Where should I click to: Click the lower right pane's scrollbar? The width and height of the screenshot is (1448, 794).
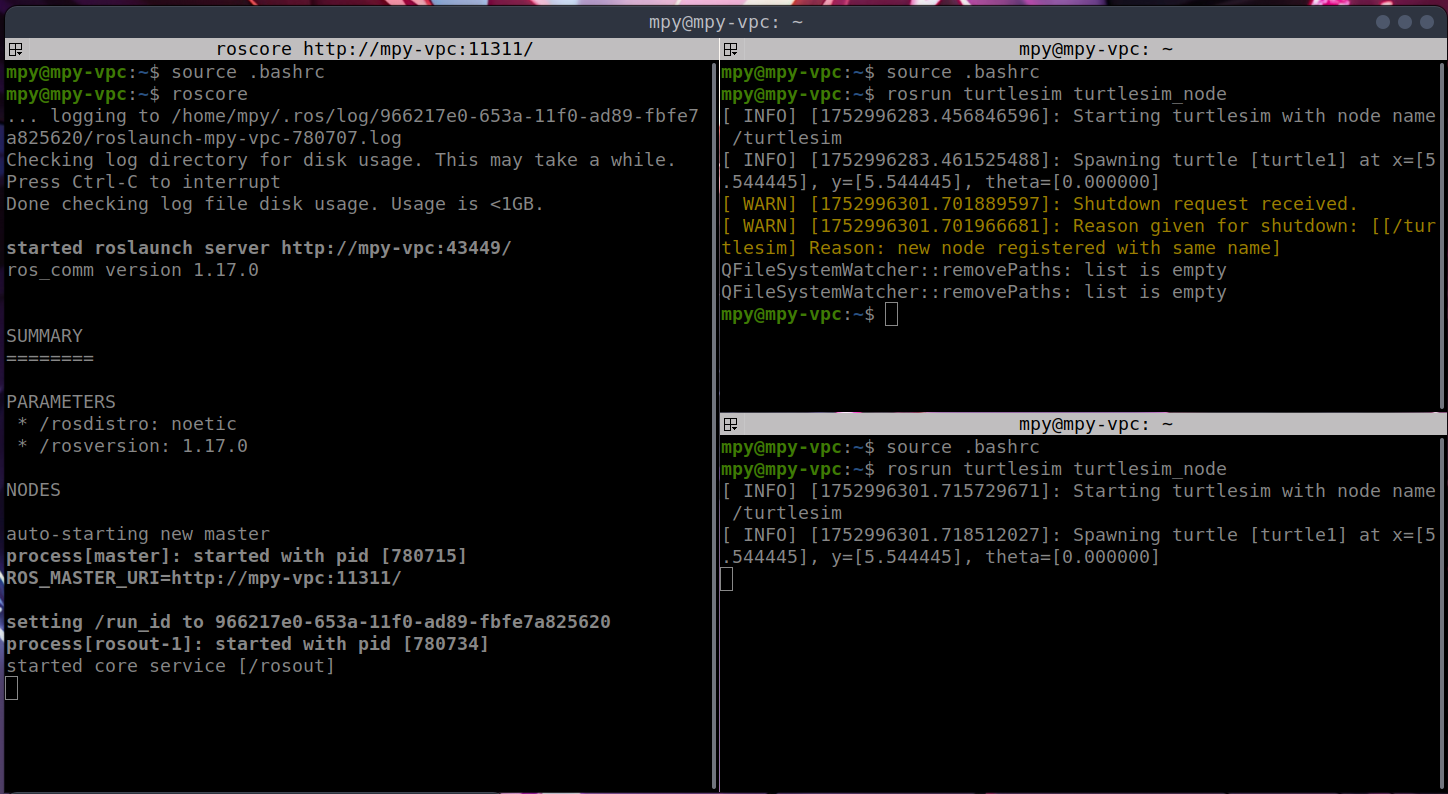[1441, 600]
